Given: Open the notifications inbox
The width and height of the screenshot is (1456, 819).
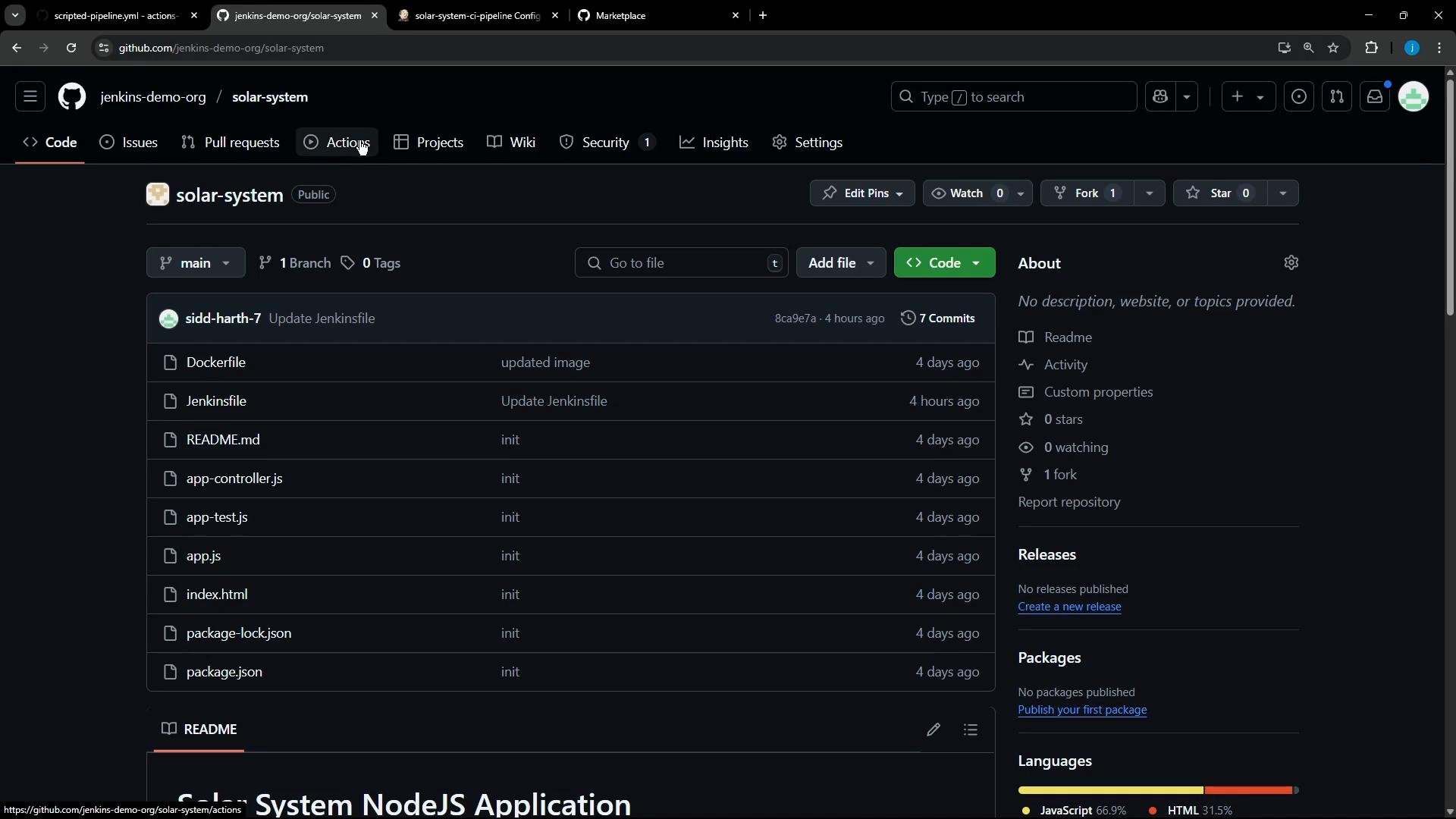Looking at the screenshot, I should [1375, 96].
